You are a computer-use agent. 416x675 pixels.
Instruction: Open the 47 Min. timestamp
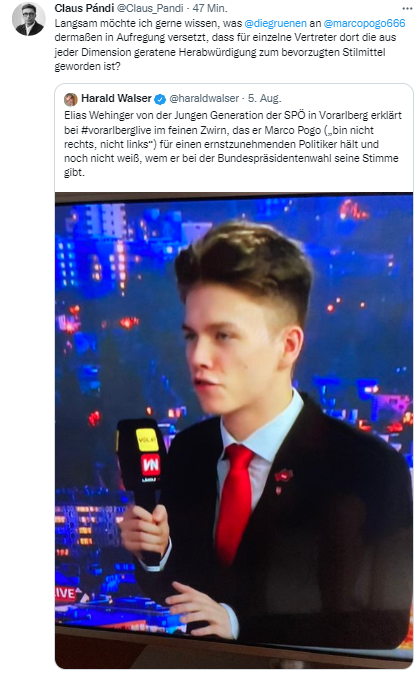tap(210, 8)
